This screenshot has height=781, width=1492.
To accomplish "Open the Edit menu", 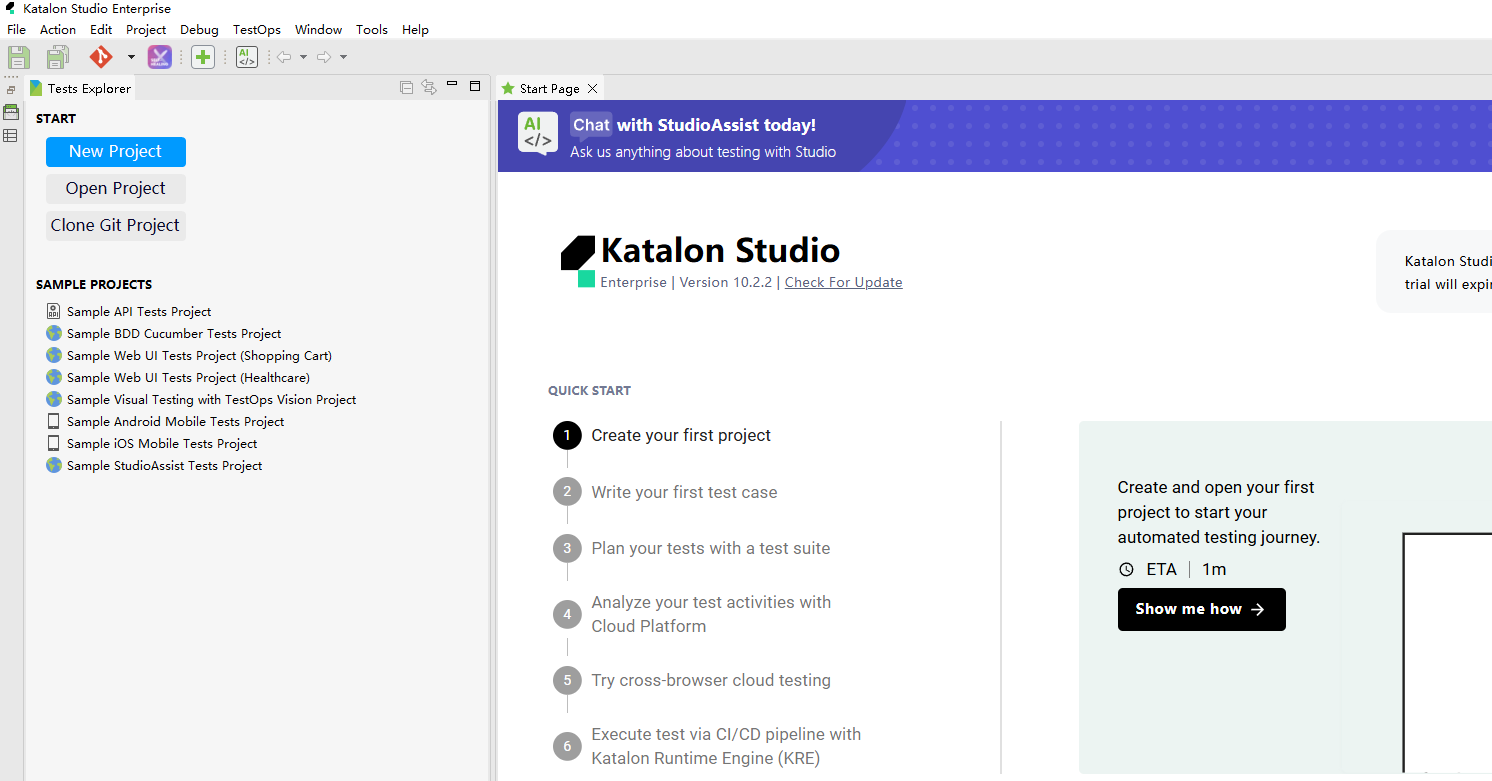I will tap(101, 30).
